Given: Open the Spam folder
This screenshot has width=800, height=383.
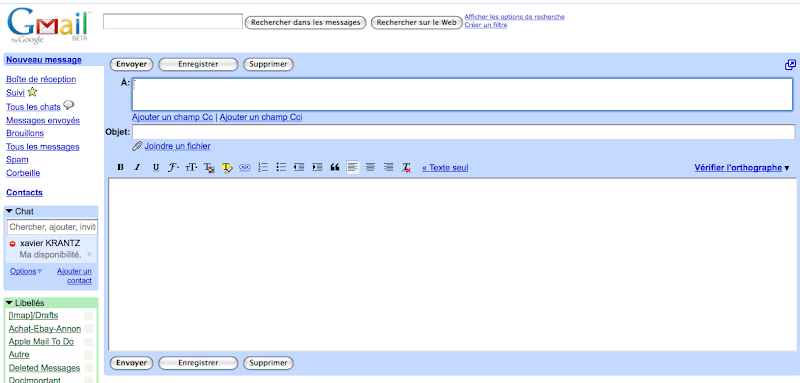Looking at the screenshot, I should 17,160.
